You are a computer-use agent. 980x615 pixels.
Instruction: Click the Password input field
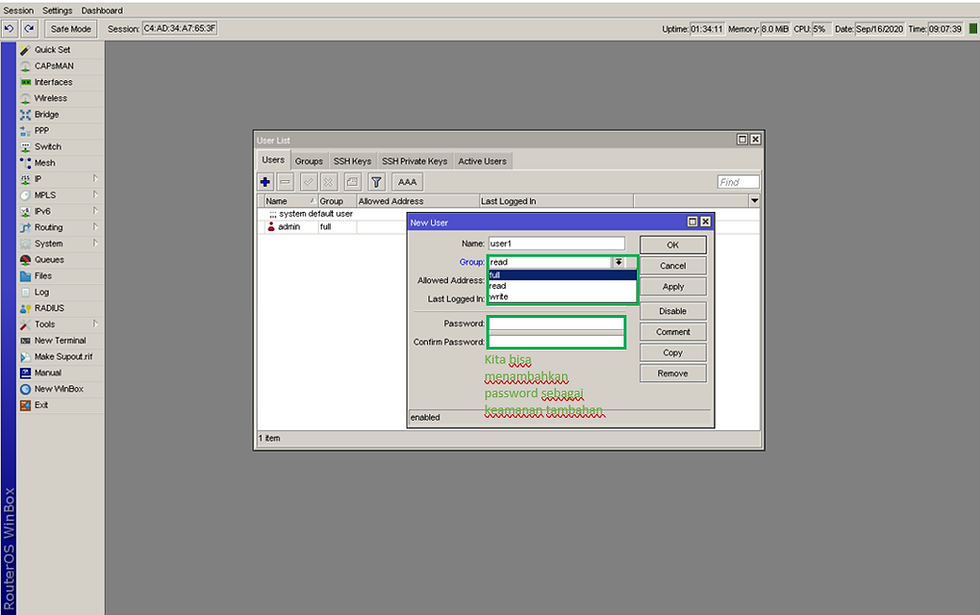(x=556, y=324)
